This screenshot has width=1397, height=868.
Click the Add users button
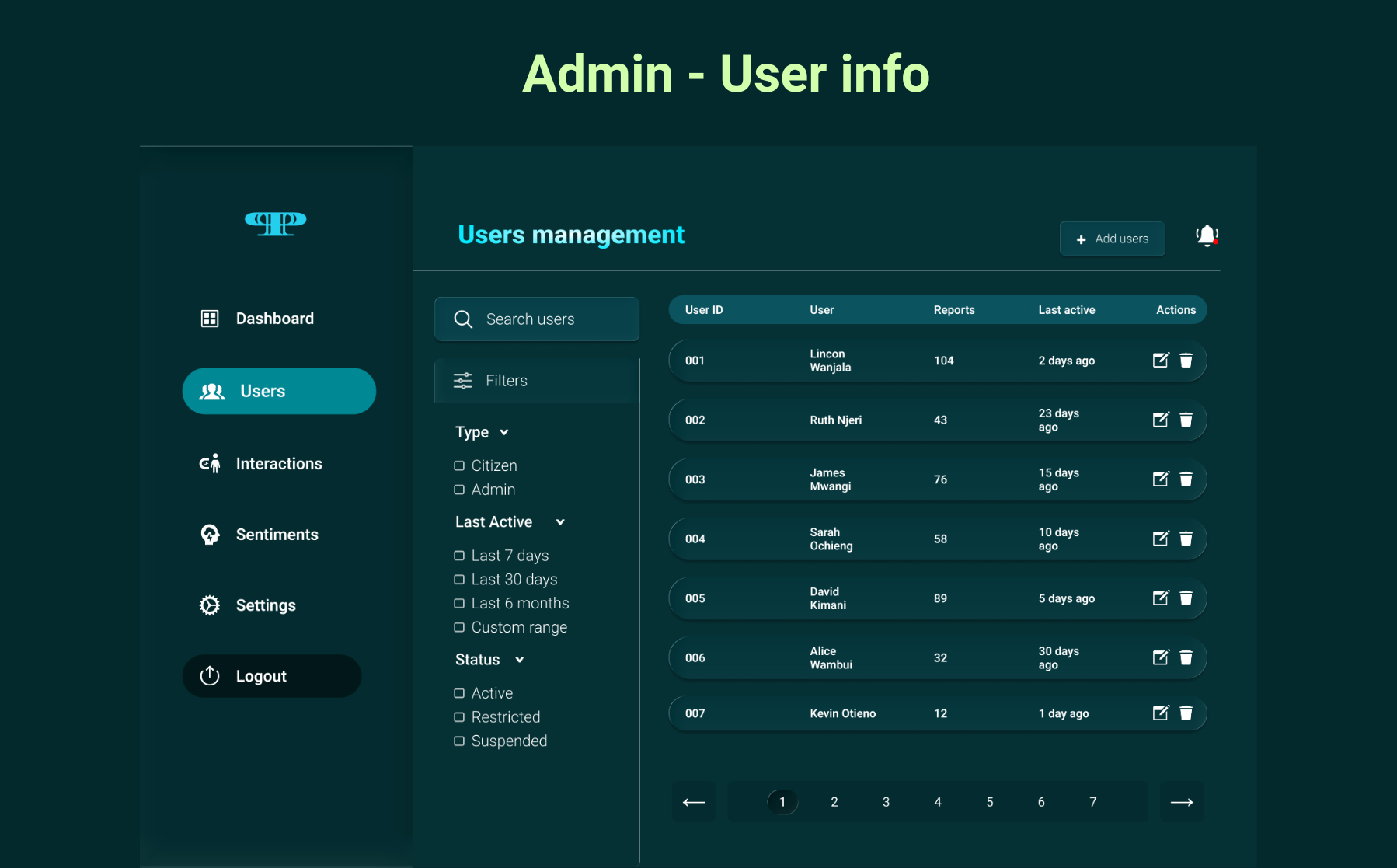[x=1112, y=239]
